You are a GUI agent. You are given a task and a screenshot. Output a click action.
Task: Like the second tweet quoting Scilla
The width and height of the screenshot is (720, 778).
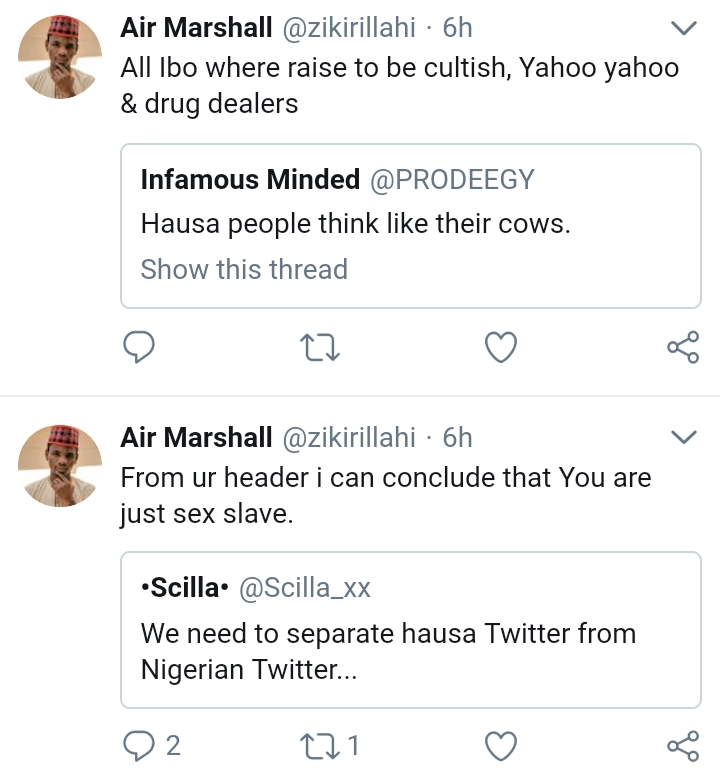pos(500,745)
